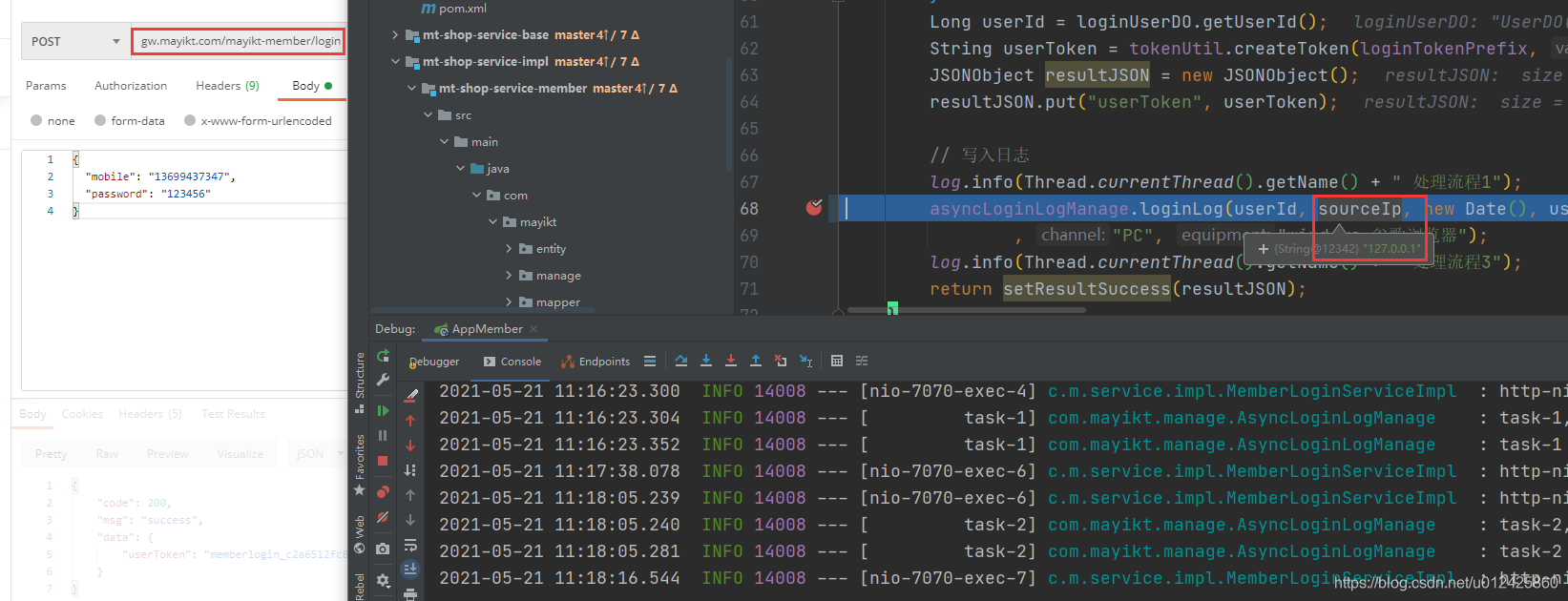Screen dimensions: 1568x601
Task: Open debug panel gear settings icon
Action: (383, 580)
